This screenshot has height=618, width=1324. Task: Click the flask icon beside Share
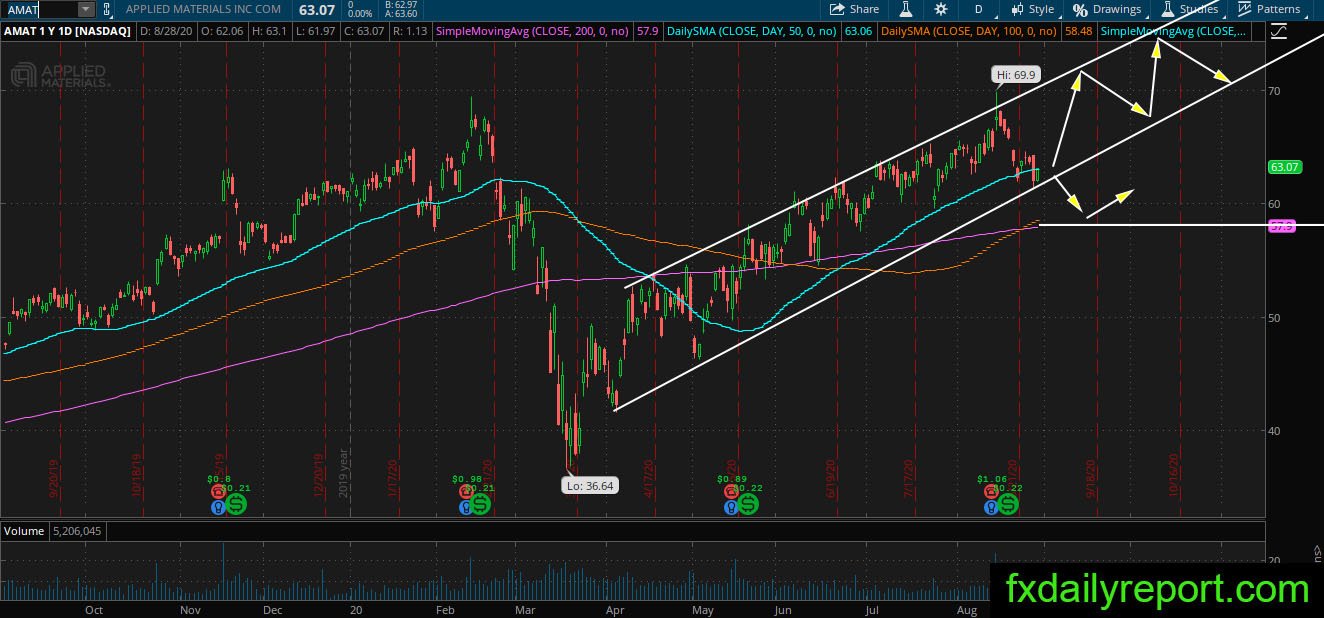click(x=905, y=9)
